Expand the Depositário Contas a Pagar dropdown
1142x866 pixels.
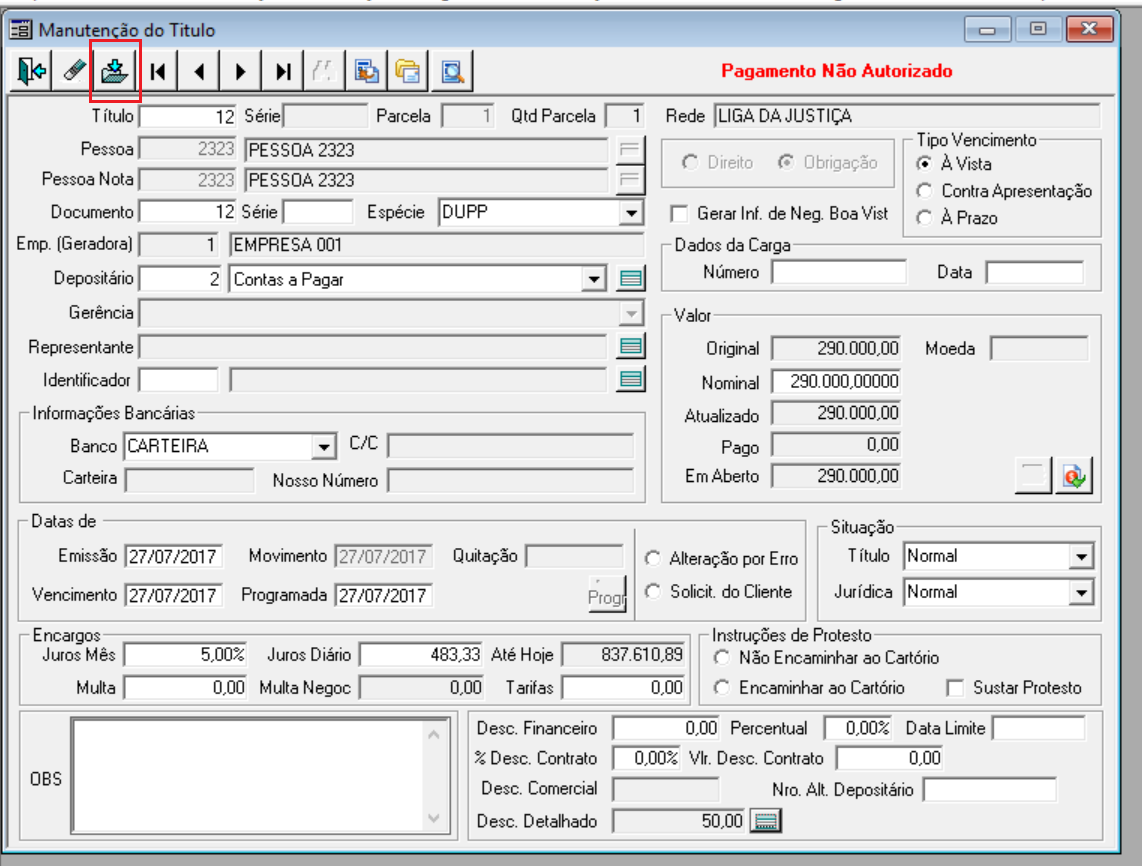(594, 280)
